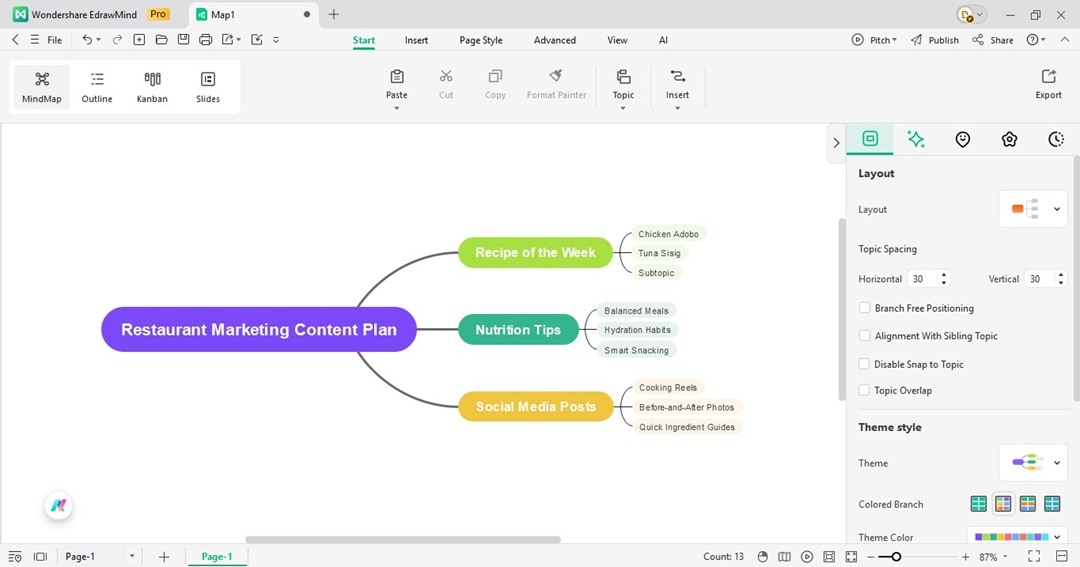Collapse the right side panel
The width and height of the screenshot is (1080, 567).
click(x=836, y=143)
